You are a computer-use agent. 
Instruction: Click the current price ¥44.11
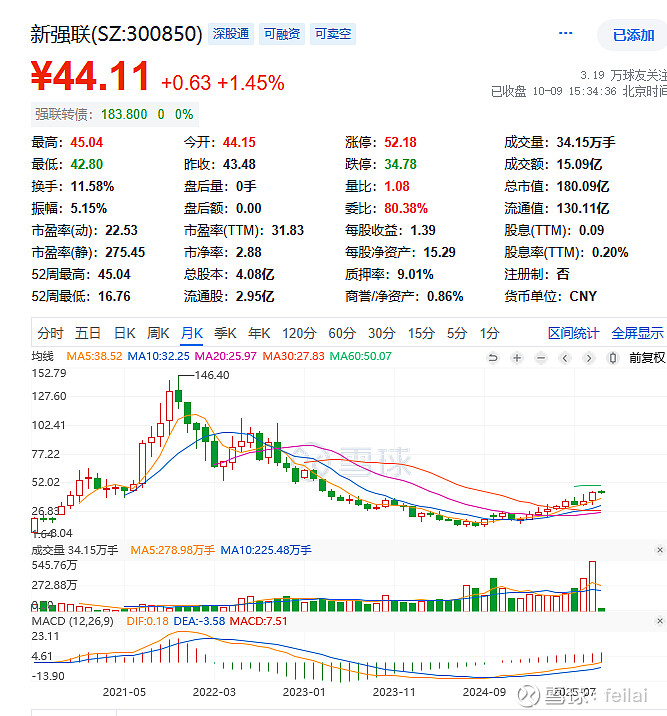tap(90, 76)
